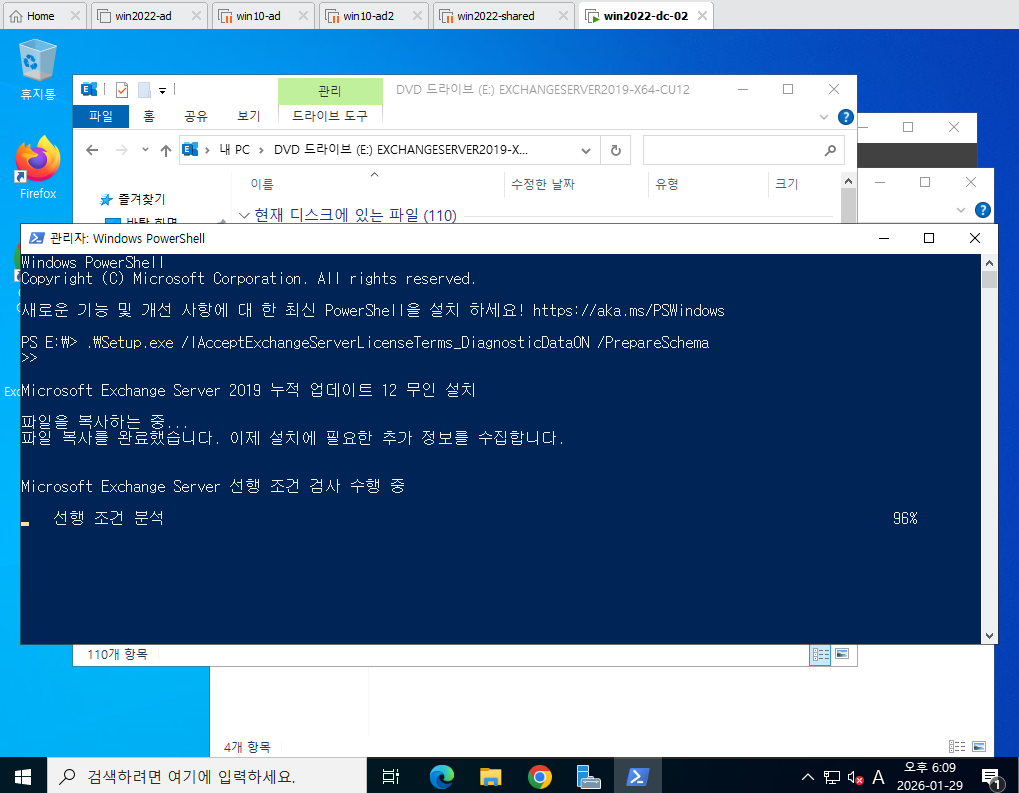Screen dimensions: 1019x793
Task: Open the address bar history dropdown
Action: 586,151
